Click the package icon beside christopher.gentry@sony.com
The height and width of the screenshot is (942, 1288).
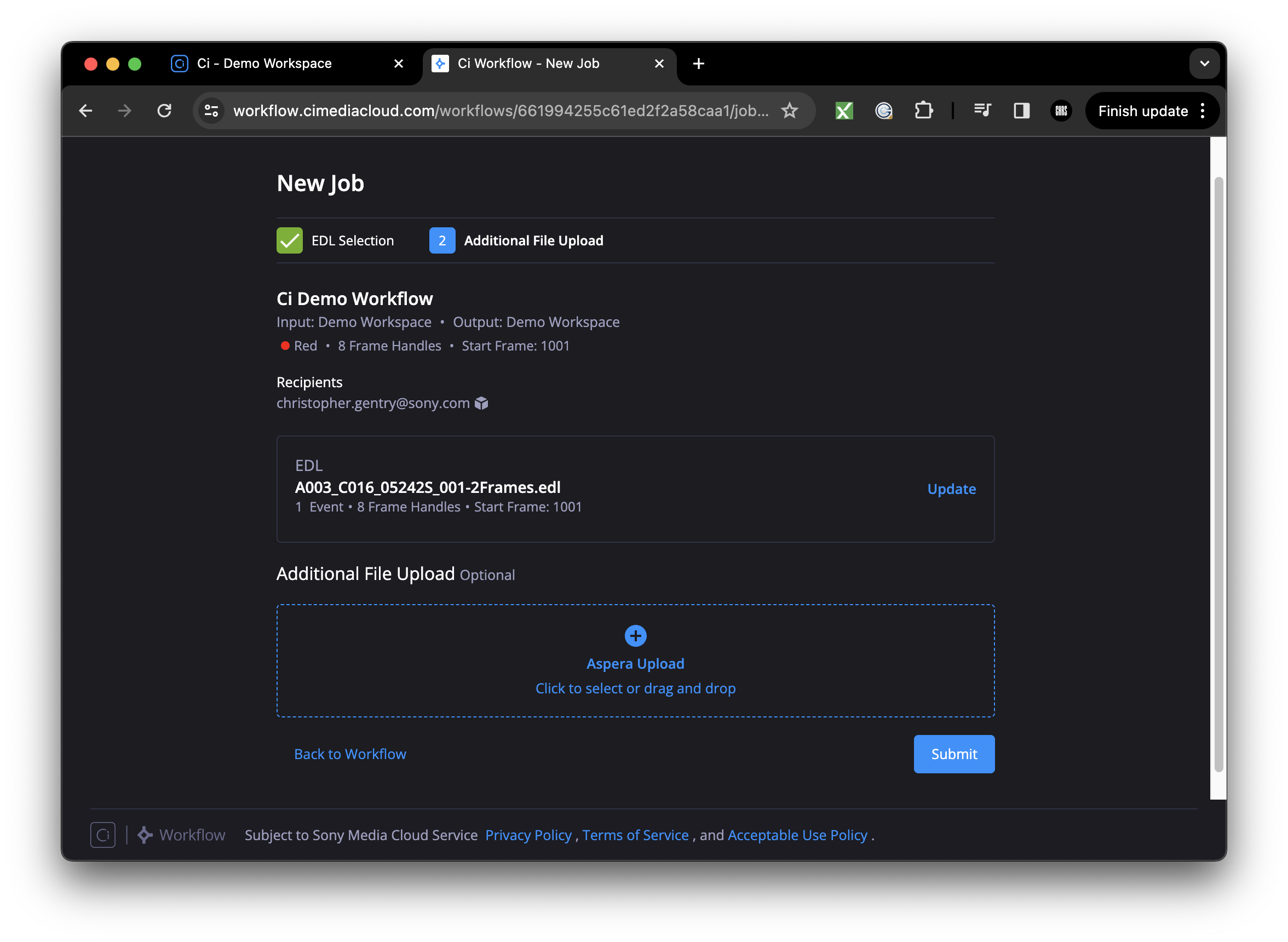coord(481,403)
